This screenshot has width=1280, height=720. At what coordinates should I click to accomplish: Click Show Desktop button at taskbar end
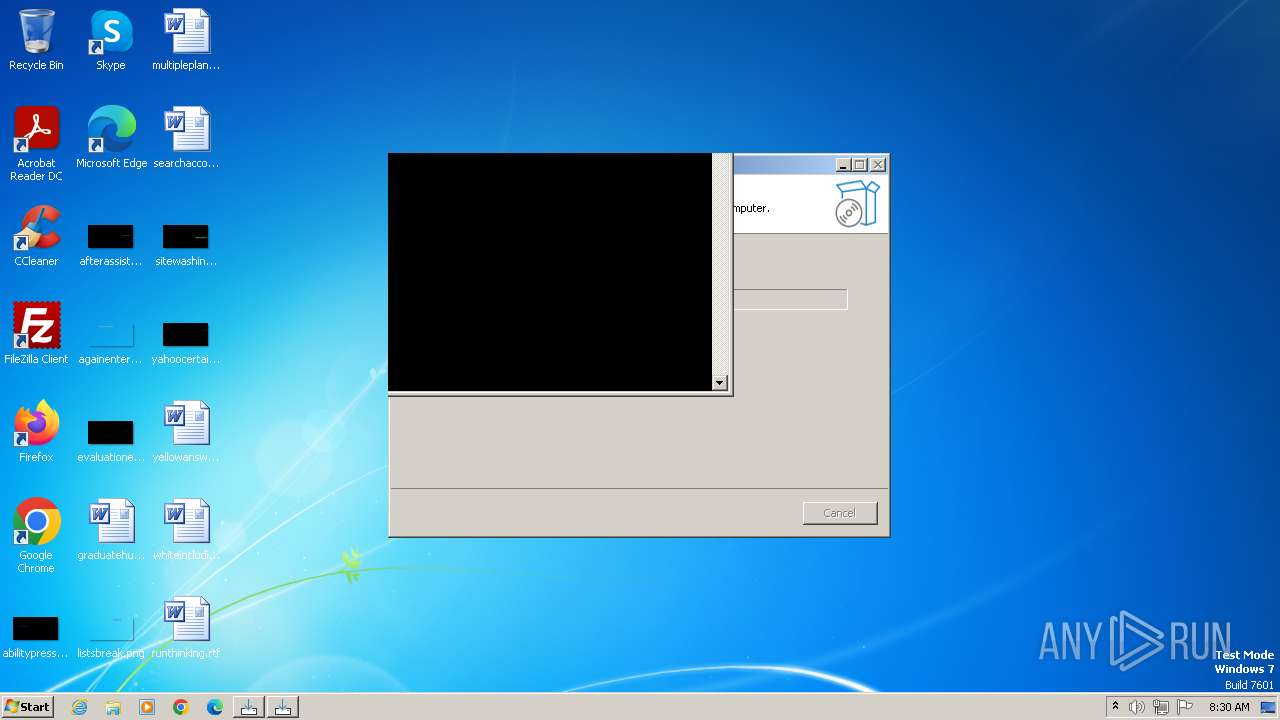(x=1269, y=707)
